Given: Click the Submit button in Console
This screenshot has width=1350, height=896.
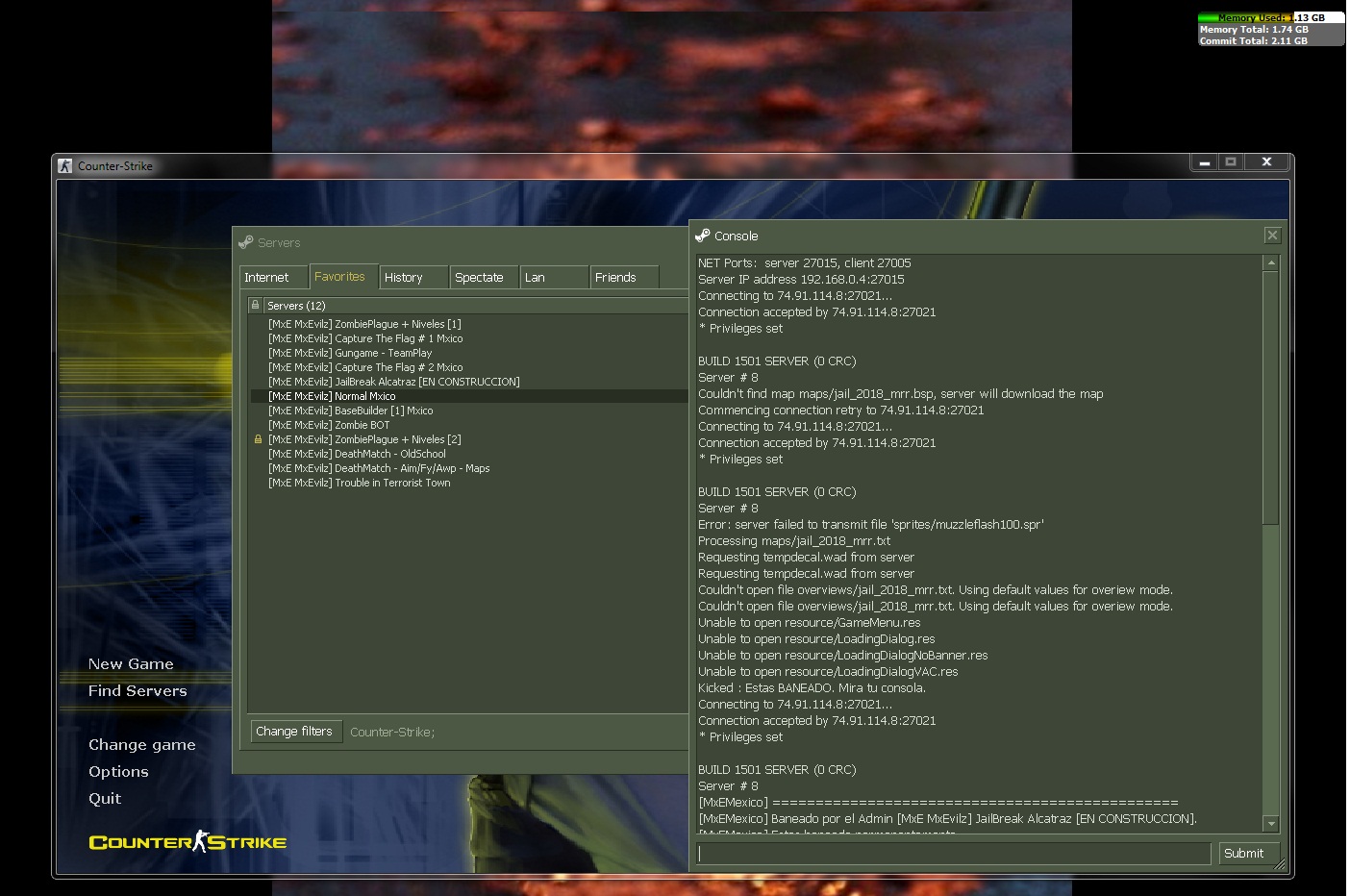Looking at the screenshot, I should [1248, 853].
